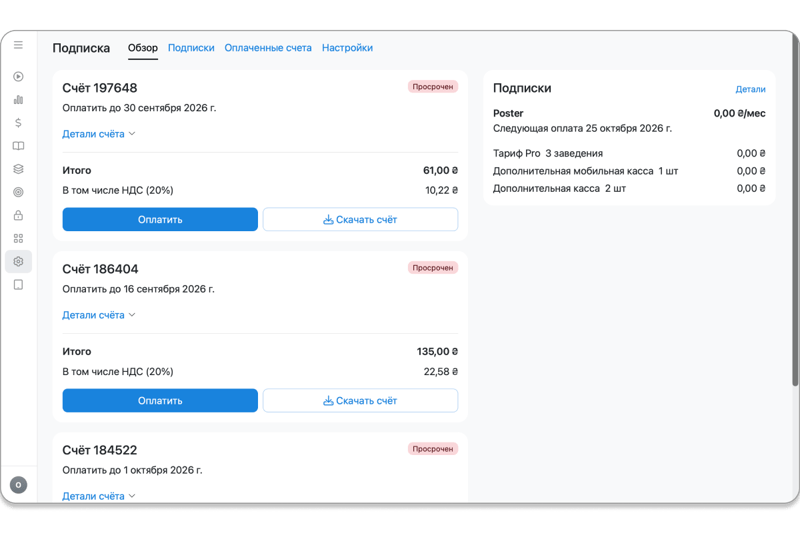
Task: Pay invoice 186404 with Оплатить button
Action: pos(160,401)
